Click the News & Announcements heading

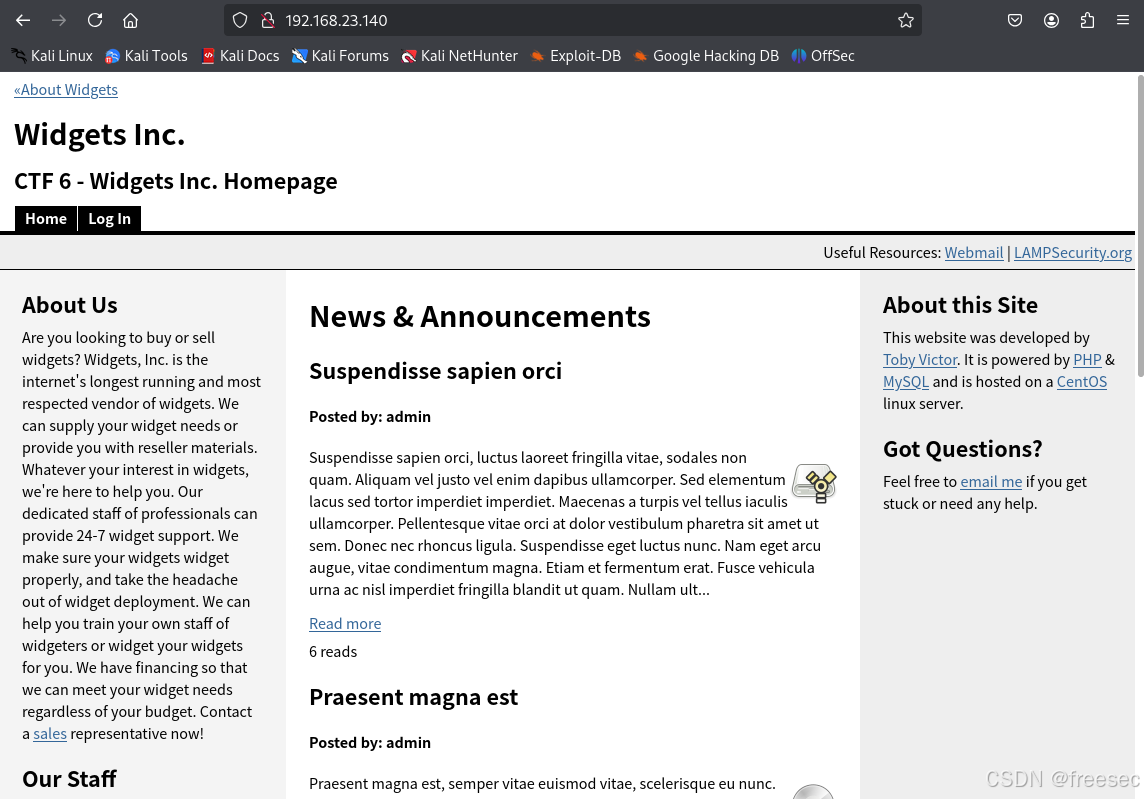point(480,317)
